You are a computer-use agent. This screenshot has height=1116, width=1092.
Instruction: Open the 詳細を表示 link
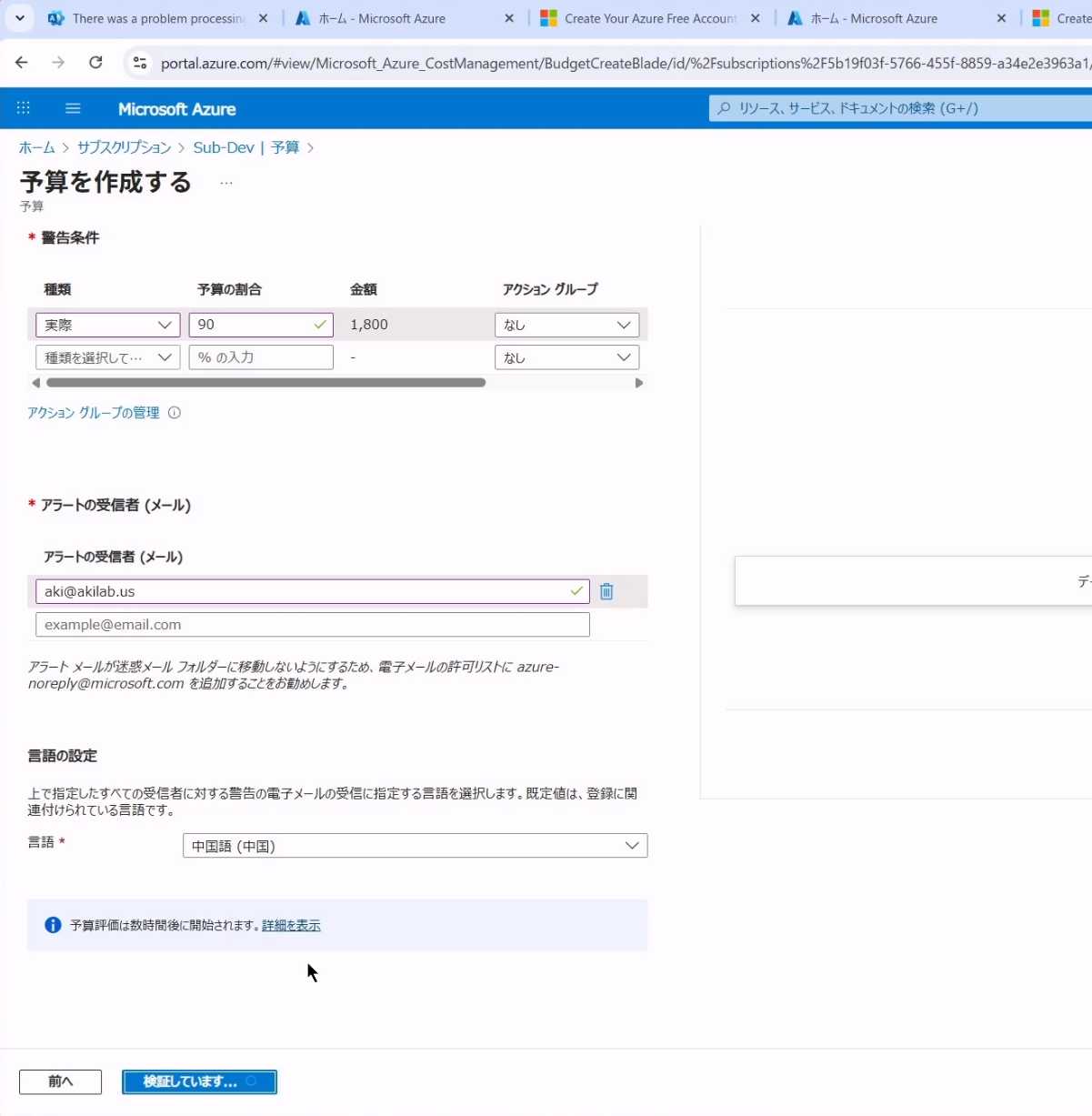click(x=291, y=926)
